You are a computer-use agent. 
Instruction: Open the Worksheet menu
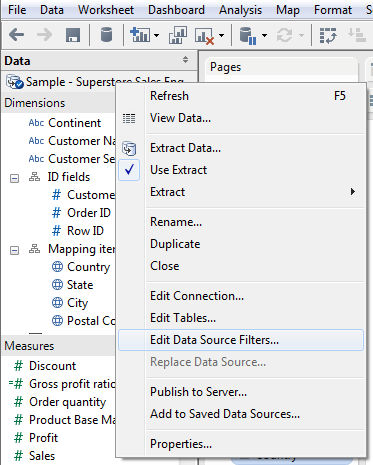pyautogui.click(x=106, y=10)
